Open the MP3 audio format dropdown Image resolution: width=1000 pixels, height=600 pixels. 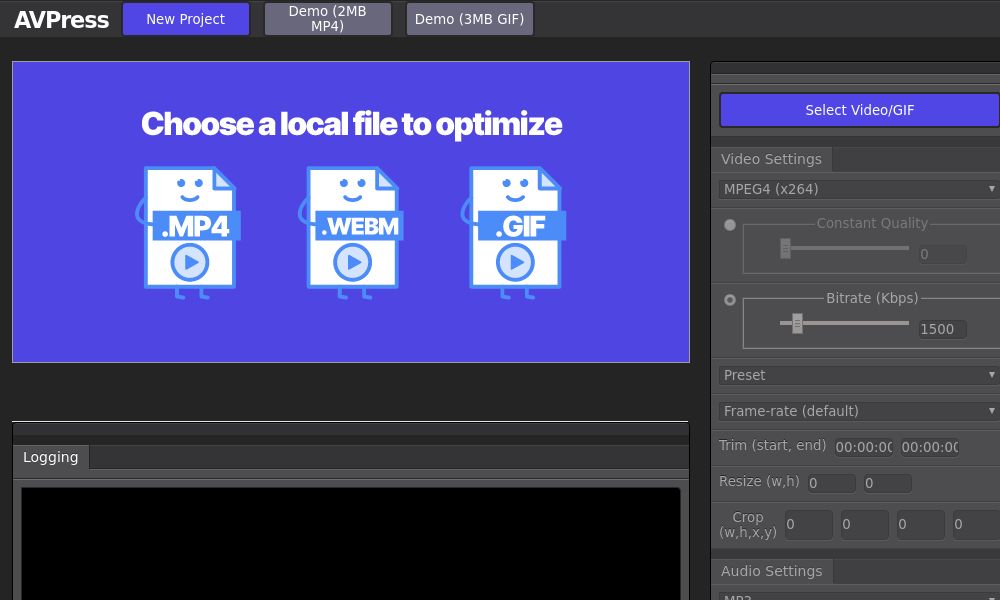[858, 595]
